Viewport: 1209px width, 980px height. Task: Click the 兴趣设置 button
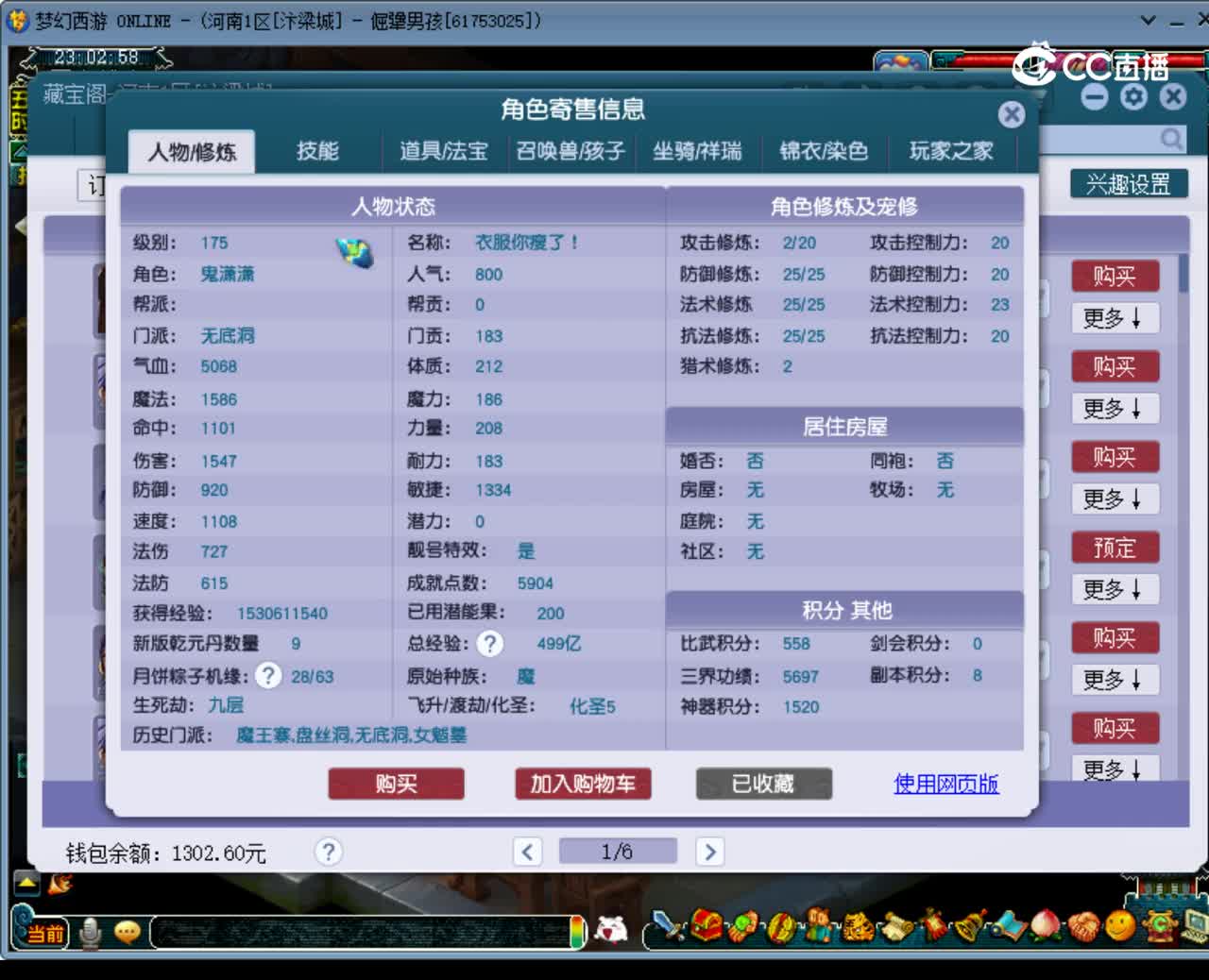pyautogui.click(x=1129, y=184)
